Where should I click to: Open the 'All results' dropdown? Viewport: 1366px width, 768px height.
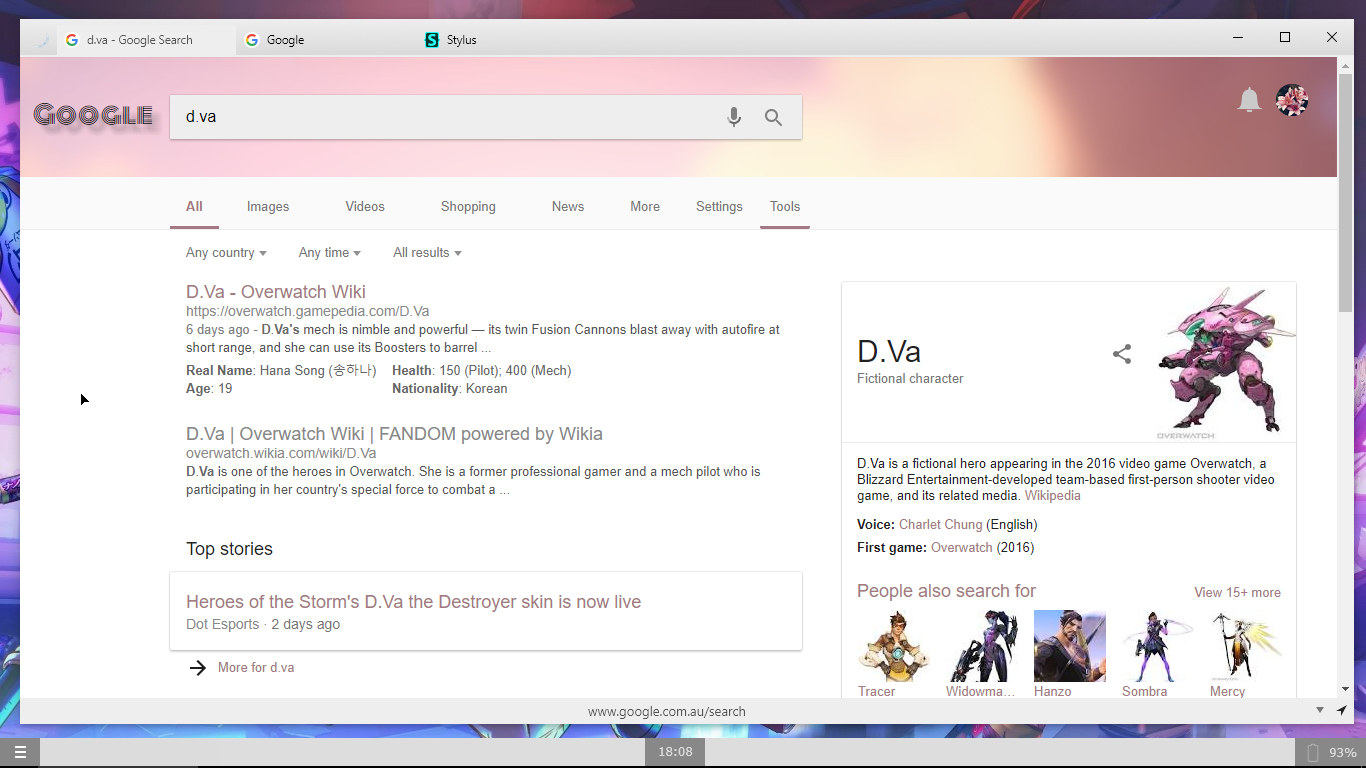pyautogui.click(x=425, y=252)
